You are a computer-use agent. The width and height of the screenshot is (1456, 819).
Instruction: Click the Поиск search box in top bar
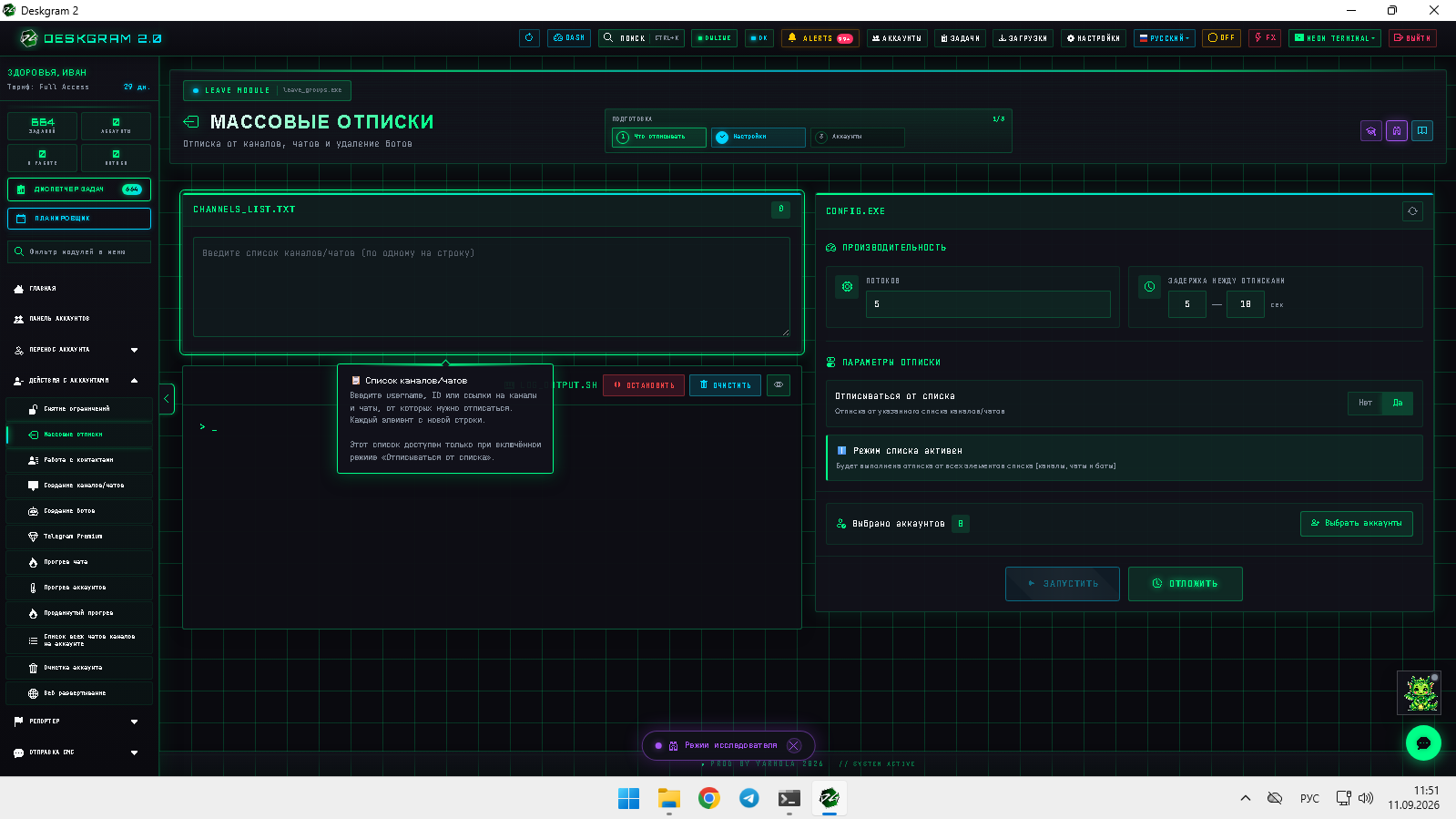641,38
